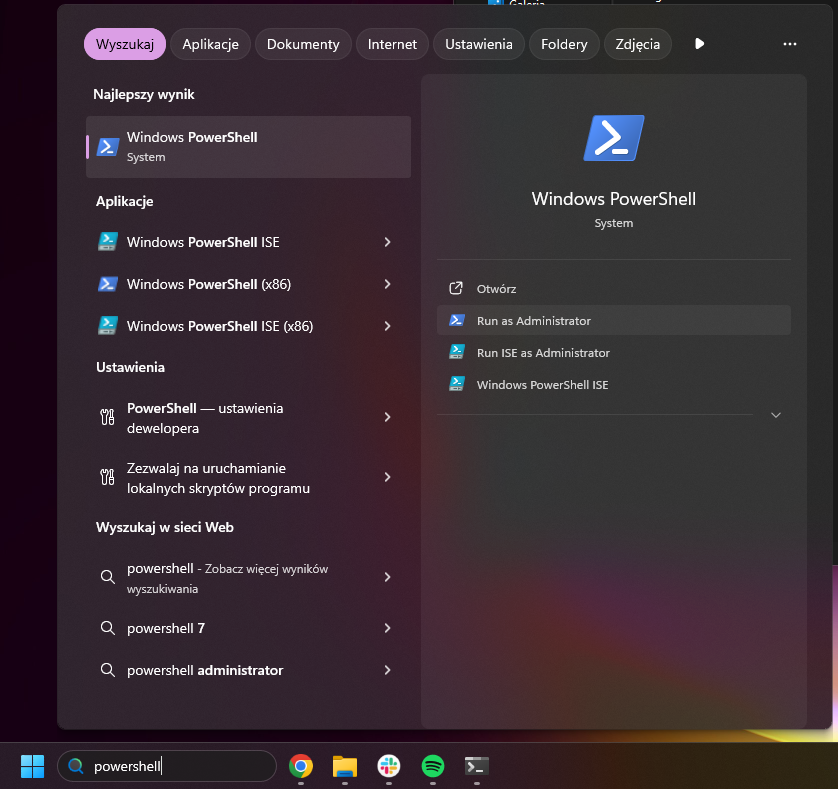This screenshot has width=838, height=789.
Task: Click the Windows PowerShell ISE (x86) icon
Action: tap(107, 326)
